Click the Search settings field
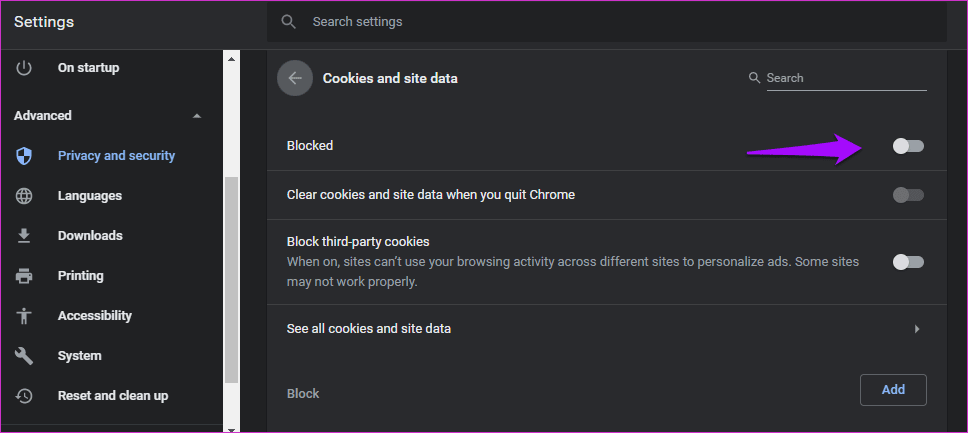The image size is (968, 433). [600, 22]
